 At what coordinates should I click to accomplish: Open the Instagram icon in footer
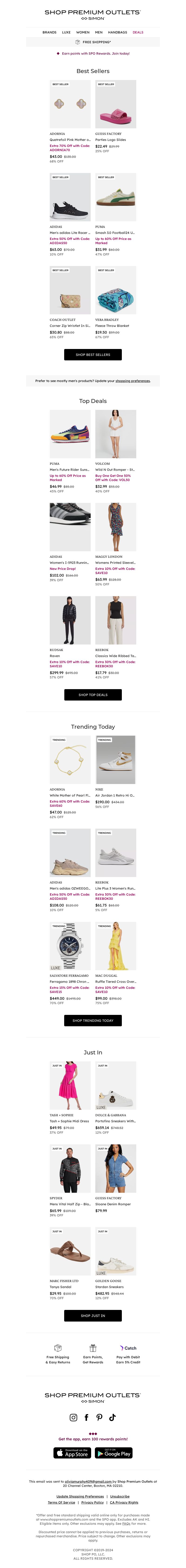pos(73,1417)
